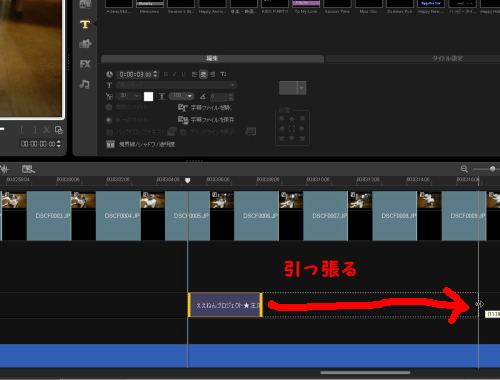Click the zoom out magnifier on timeline
Screen dimensions: 500x380
click(x=464, y=169)
